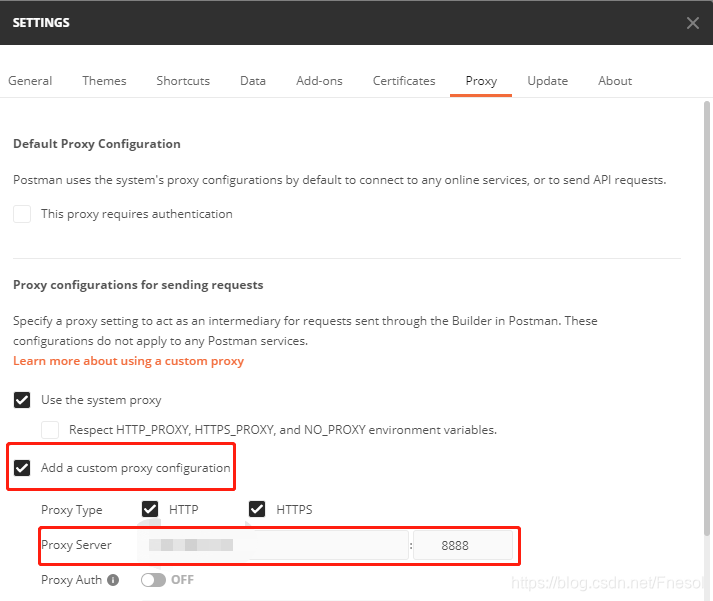Click the 'Proxy Server' label
Screen dimensions: 713x601
(76, 545)
